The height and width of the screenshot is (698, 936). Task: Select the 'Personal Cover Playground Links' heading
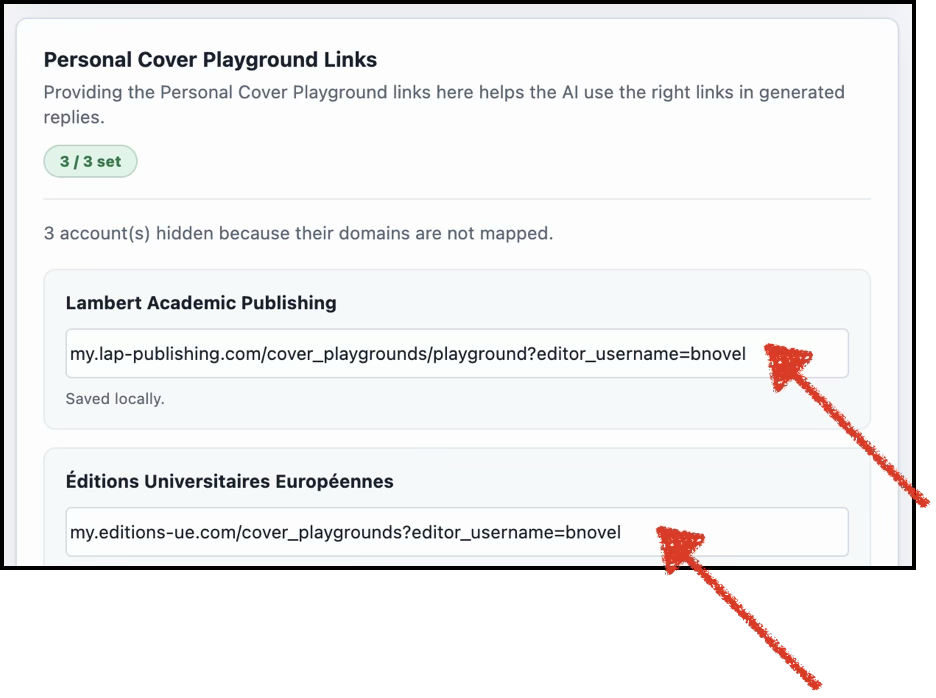click(210, 60)
